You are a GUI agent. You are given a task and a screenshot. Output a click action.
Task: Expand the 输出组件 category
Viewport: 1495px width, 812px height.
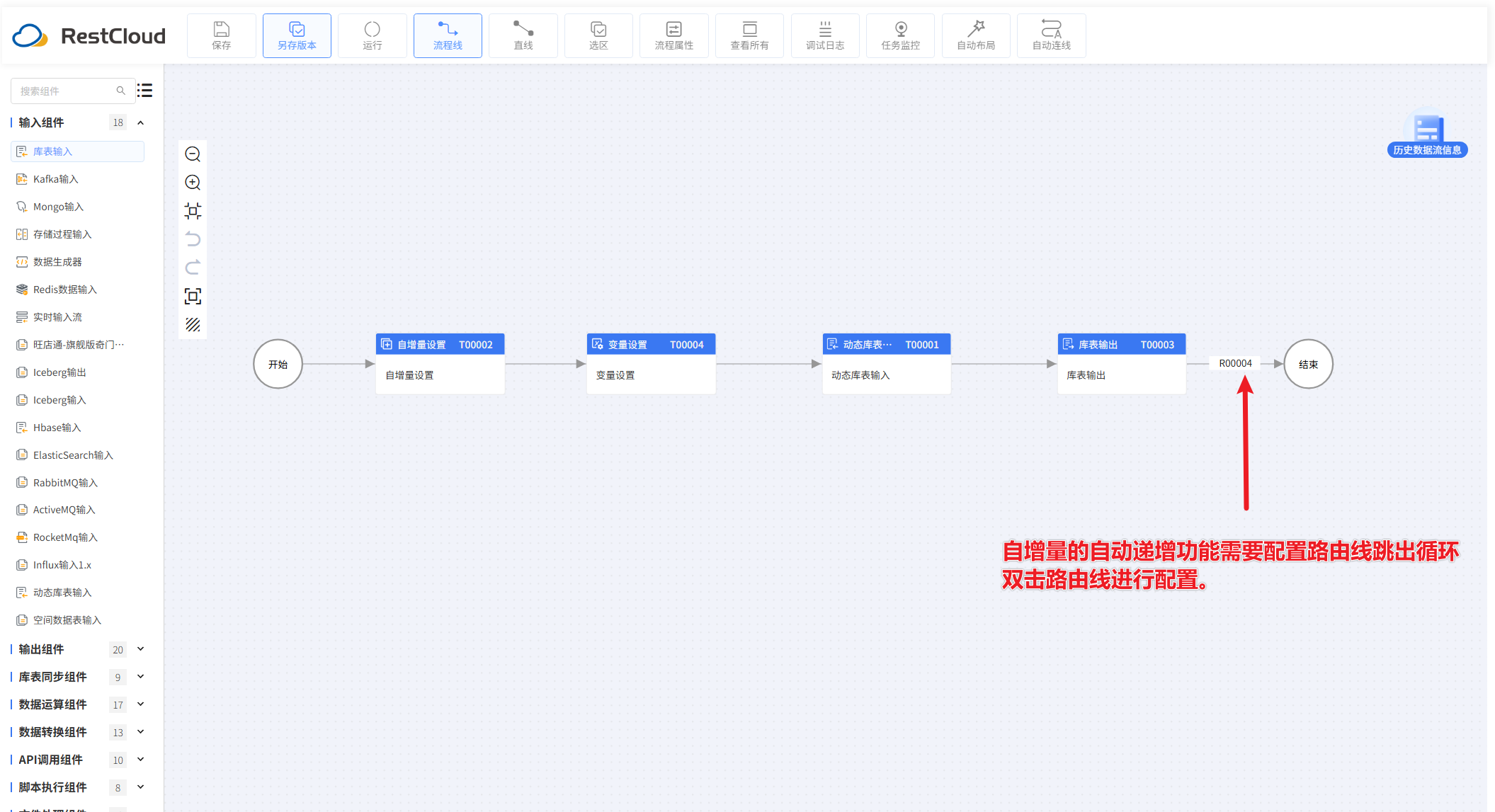[140, 649]
